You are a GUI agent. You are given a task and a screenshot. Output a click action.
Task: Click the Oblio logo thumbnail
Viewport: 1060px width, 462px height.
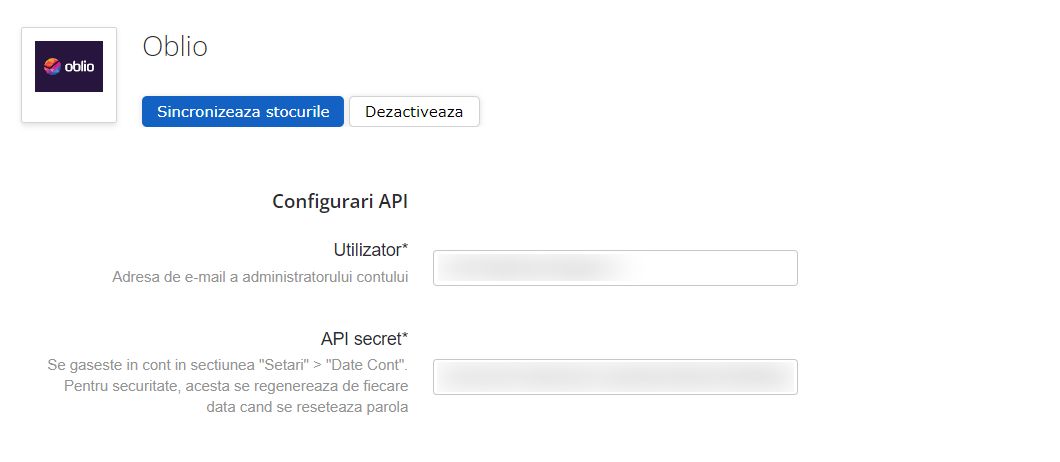pos(69,75)
